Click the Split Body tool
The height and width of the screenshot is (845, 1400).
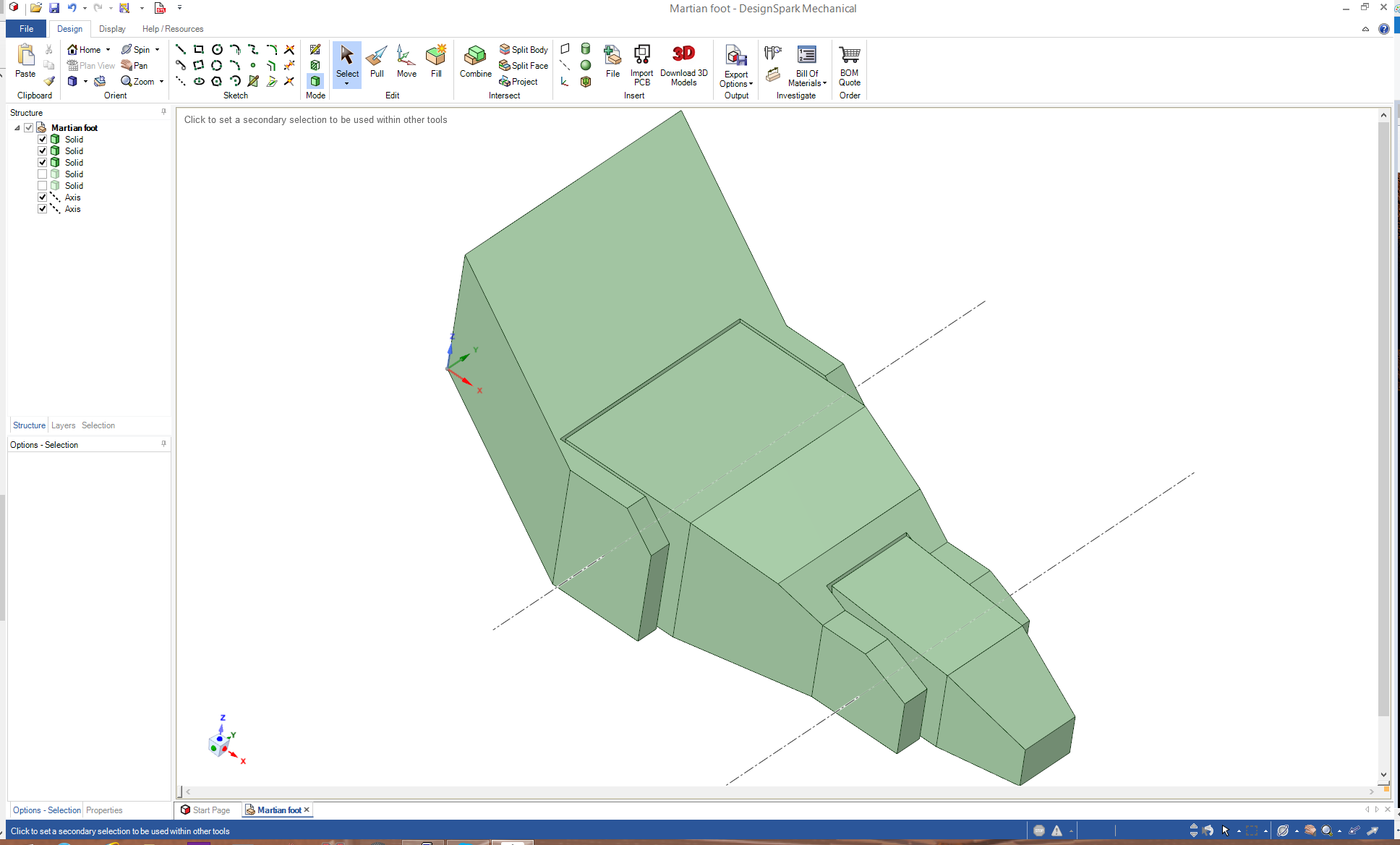524,49
